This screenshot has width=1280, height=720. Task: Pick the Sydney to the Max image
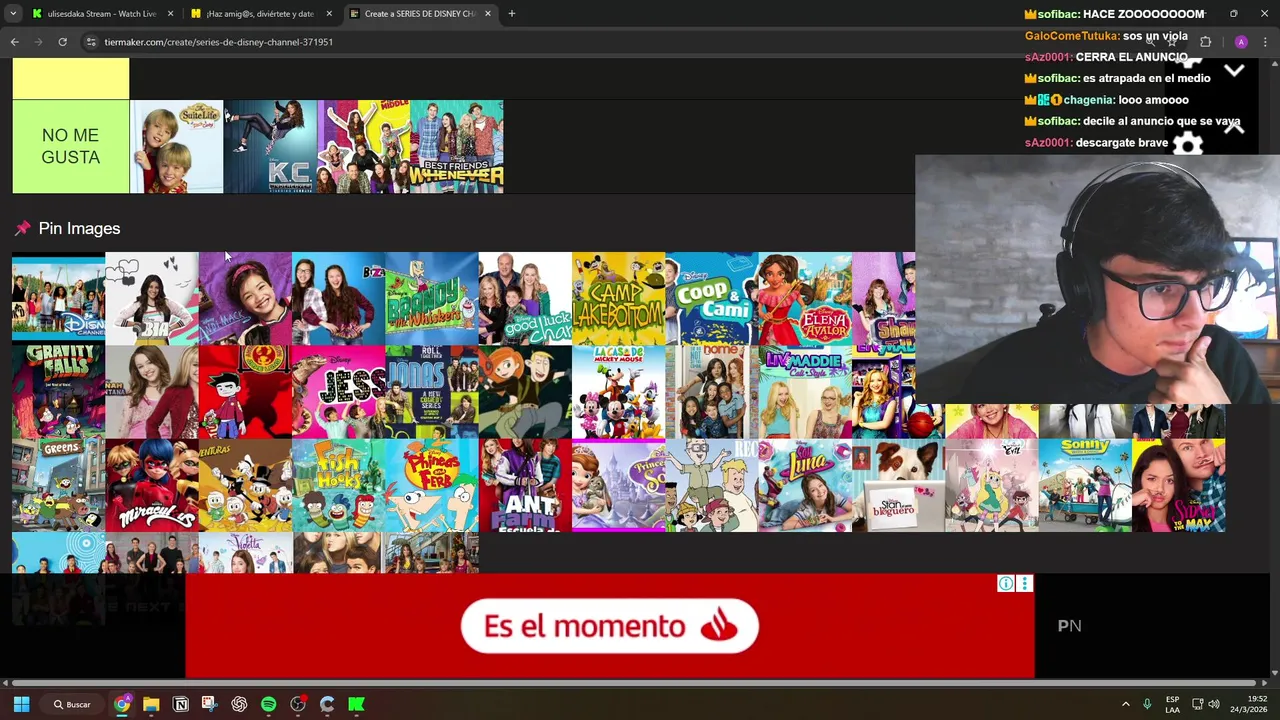click(1178, 485)
